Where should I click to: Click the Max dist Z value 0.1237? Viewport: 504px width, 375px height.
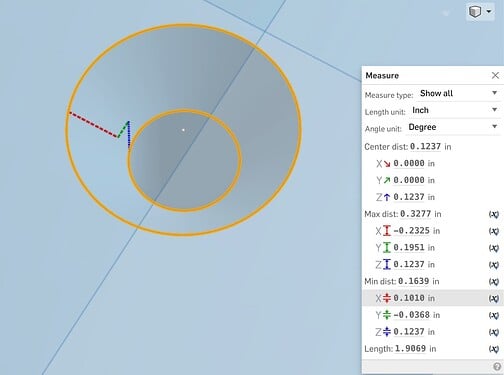(x=409, y=264)
